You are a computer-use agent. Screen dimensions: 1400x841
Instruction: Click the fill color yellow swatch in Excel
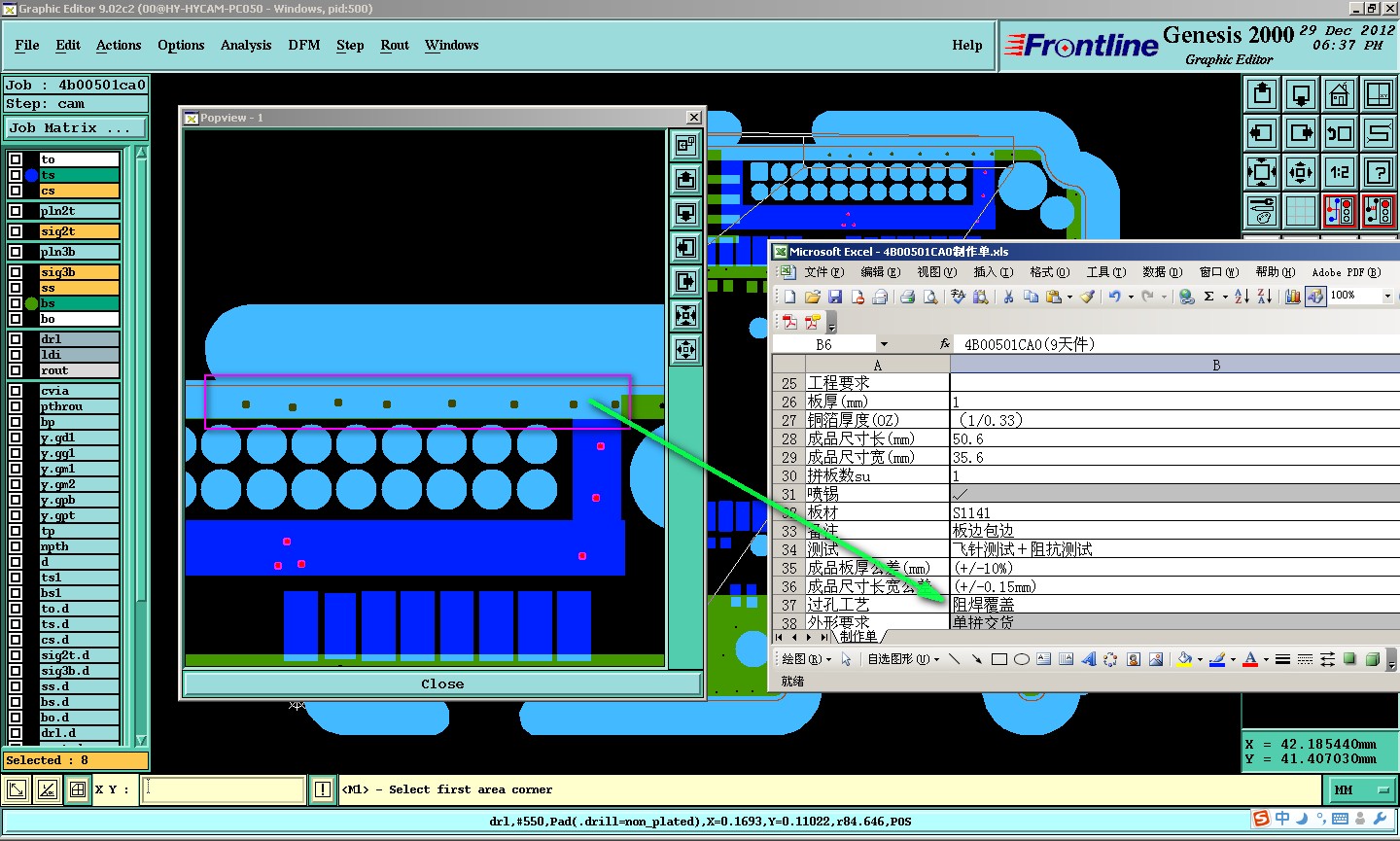(1184, 659)
